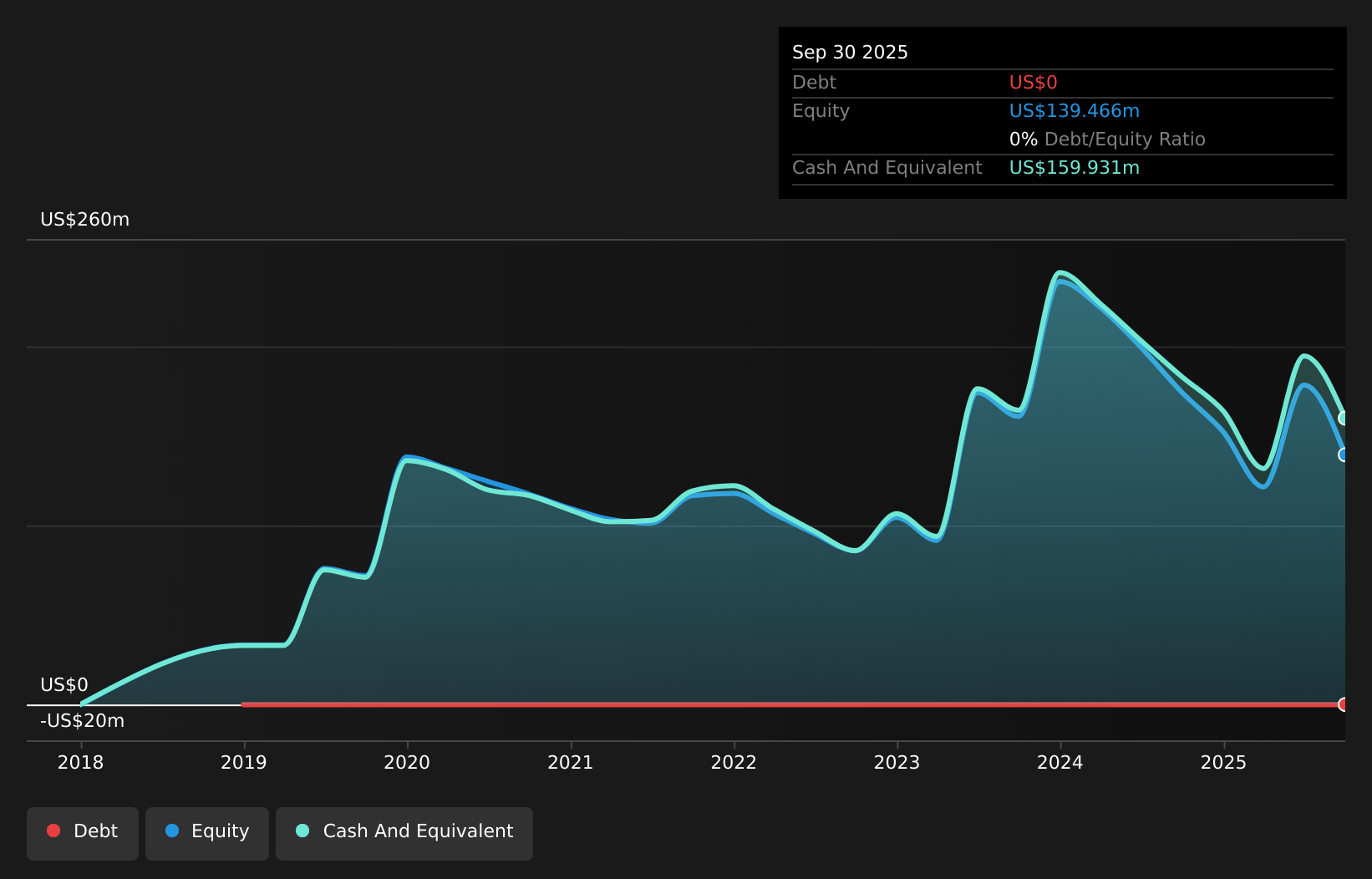The width and height of the screenshot is (1372, 879).
Task: Click the red US$0 debt value
Action: (1034, 83)
